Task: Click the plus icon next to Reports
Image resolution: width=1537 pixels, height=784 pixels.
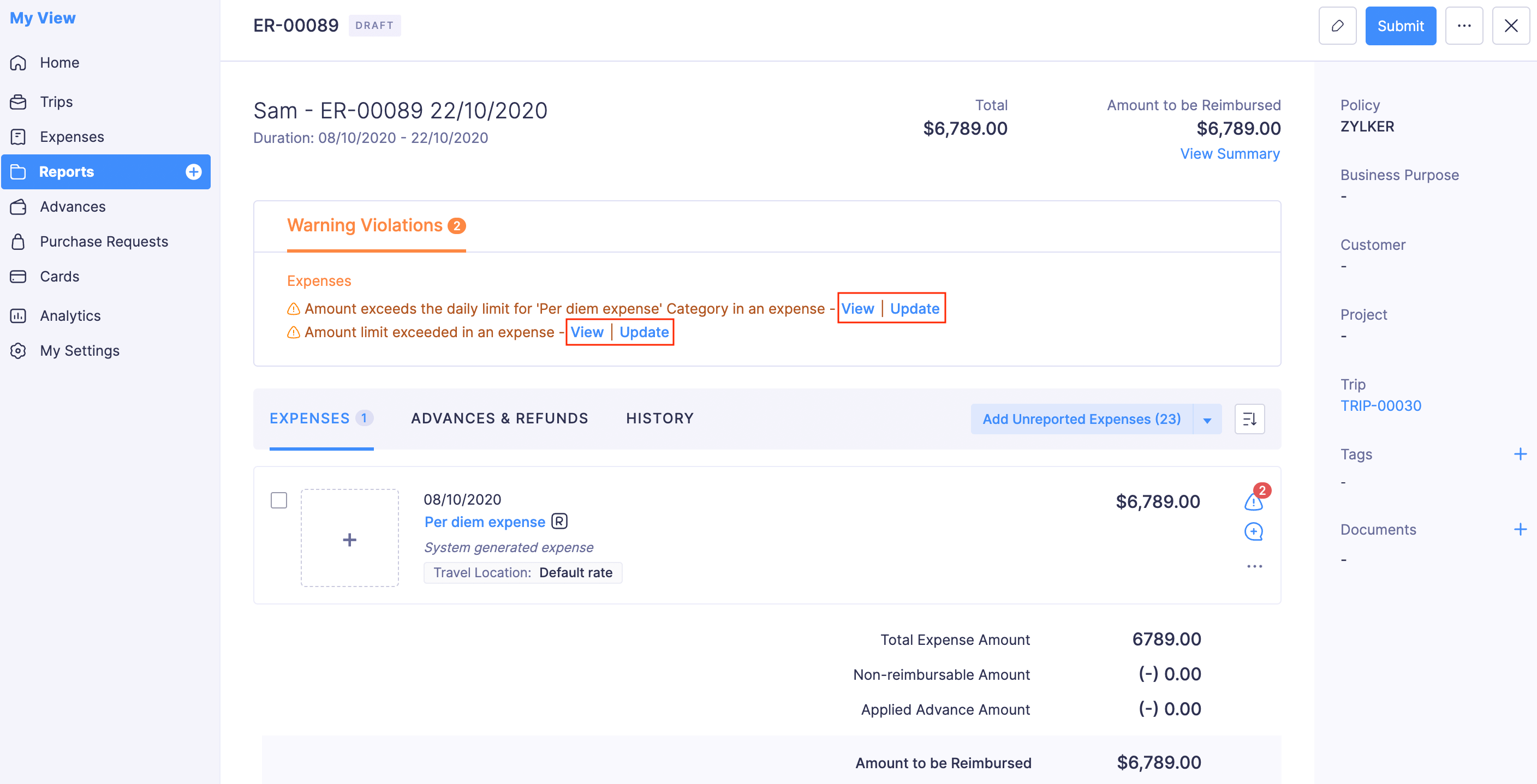Action: (x=193, y=172)
